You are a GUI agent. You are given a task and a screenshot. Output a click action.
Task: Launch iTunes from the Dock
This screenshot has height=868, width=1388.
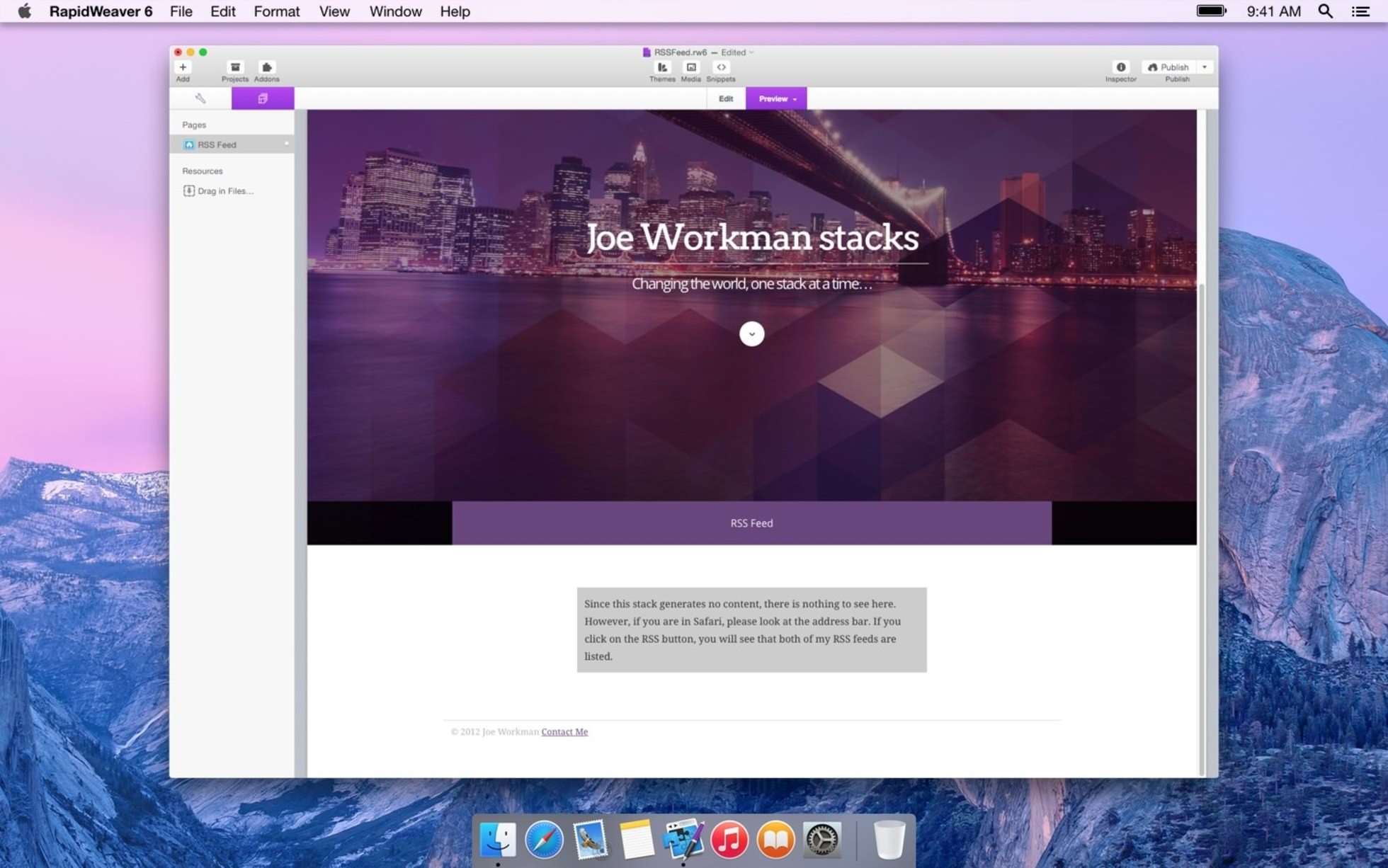729,840
